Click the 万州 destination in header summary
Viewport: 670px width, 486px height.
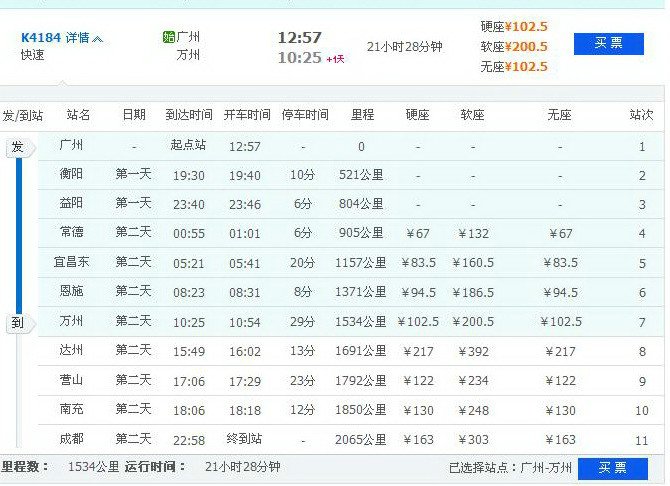[x=188, y=55]
